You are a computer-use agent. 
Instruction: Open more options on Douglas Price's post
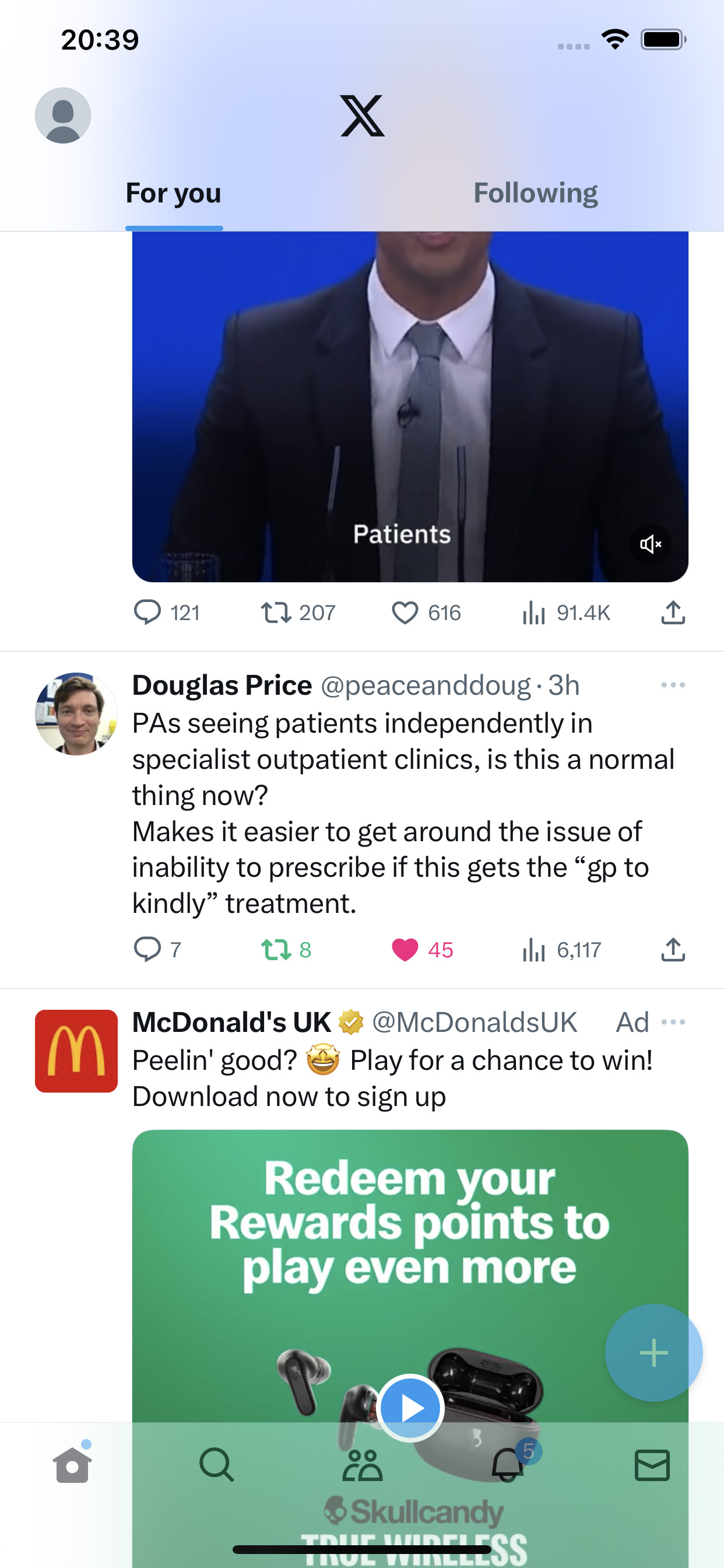673,685
